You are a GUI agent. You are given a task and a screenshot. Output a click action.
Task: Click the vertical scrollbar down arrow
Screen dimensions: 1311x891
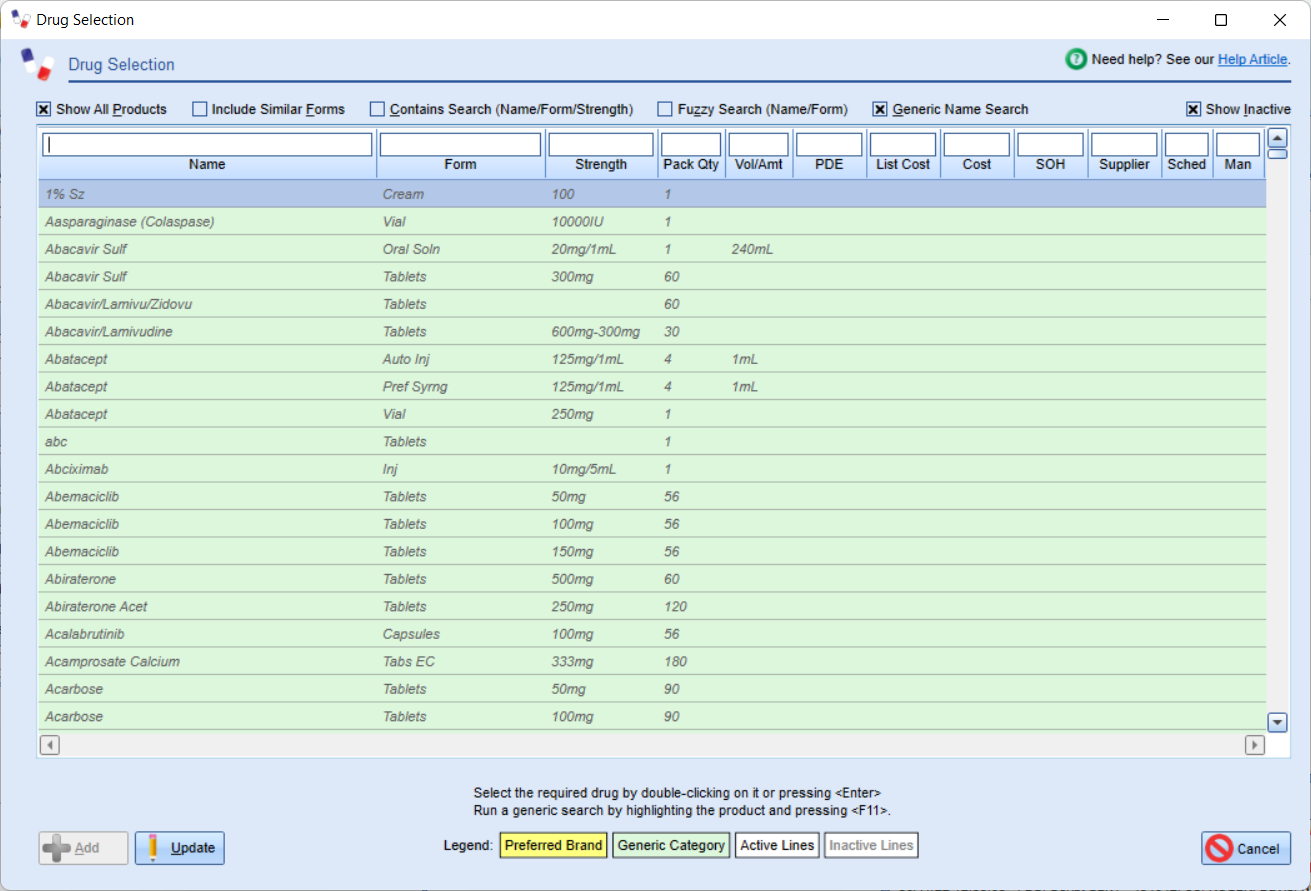1277,721
